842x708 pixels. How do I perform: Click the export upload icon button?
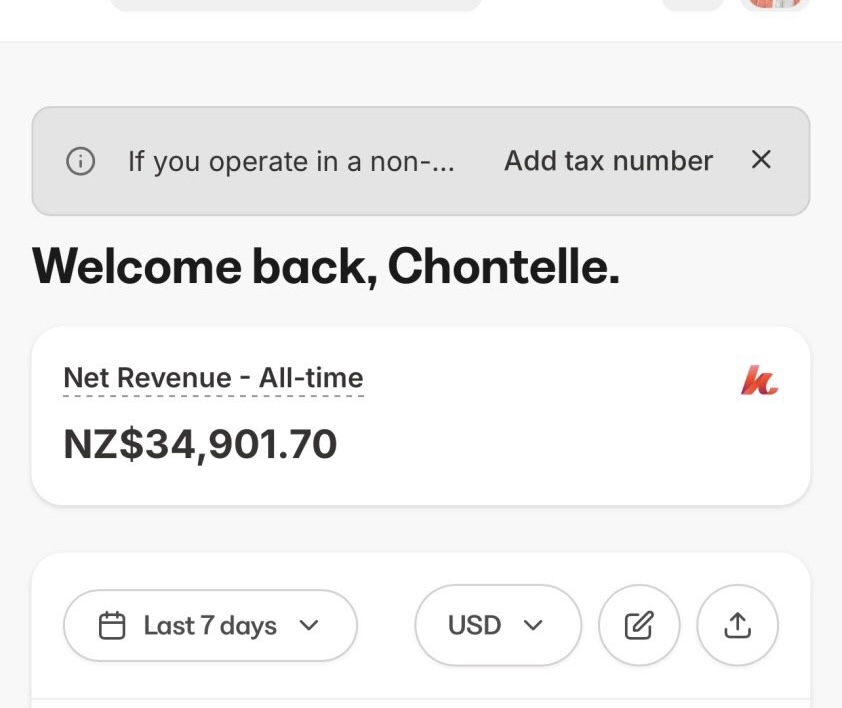737,626
